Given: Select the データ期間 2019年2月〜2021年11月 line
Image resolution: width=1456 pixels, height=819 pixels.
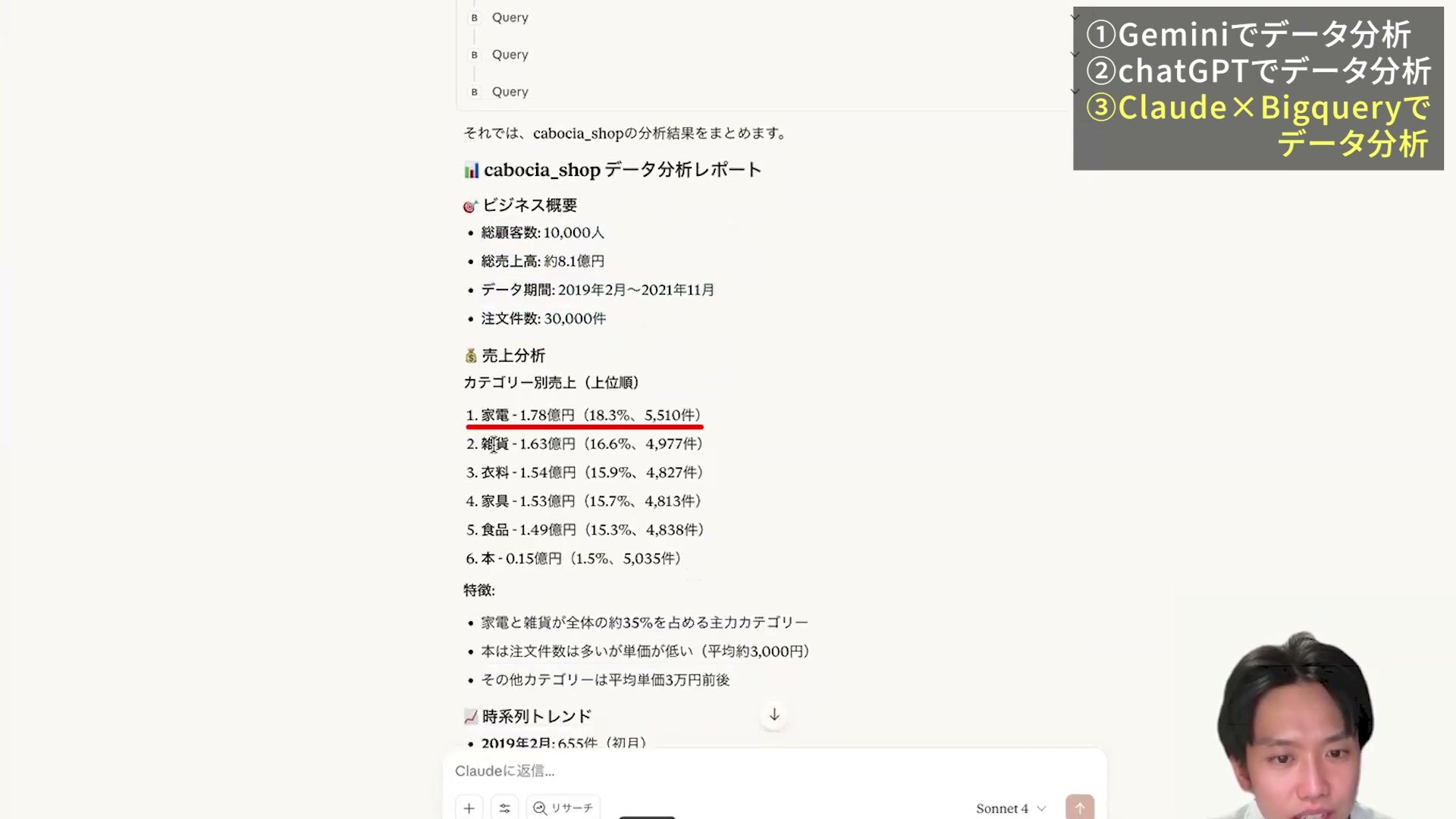Looking at the screenshot, I should [x=598, y=290].
